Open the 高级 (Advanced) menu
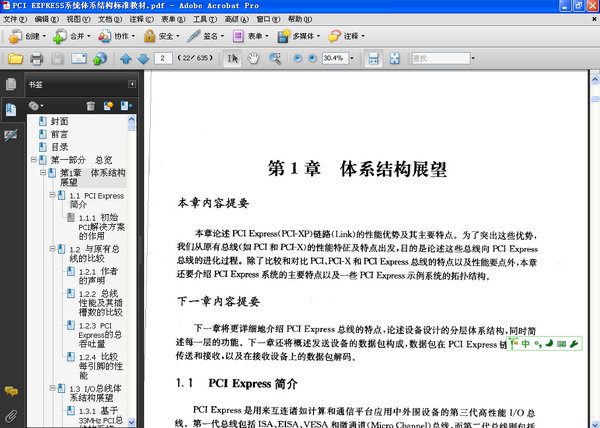Viewport: 600px width, 428px height. pyautogui.click(x=236, y=19)
